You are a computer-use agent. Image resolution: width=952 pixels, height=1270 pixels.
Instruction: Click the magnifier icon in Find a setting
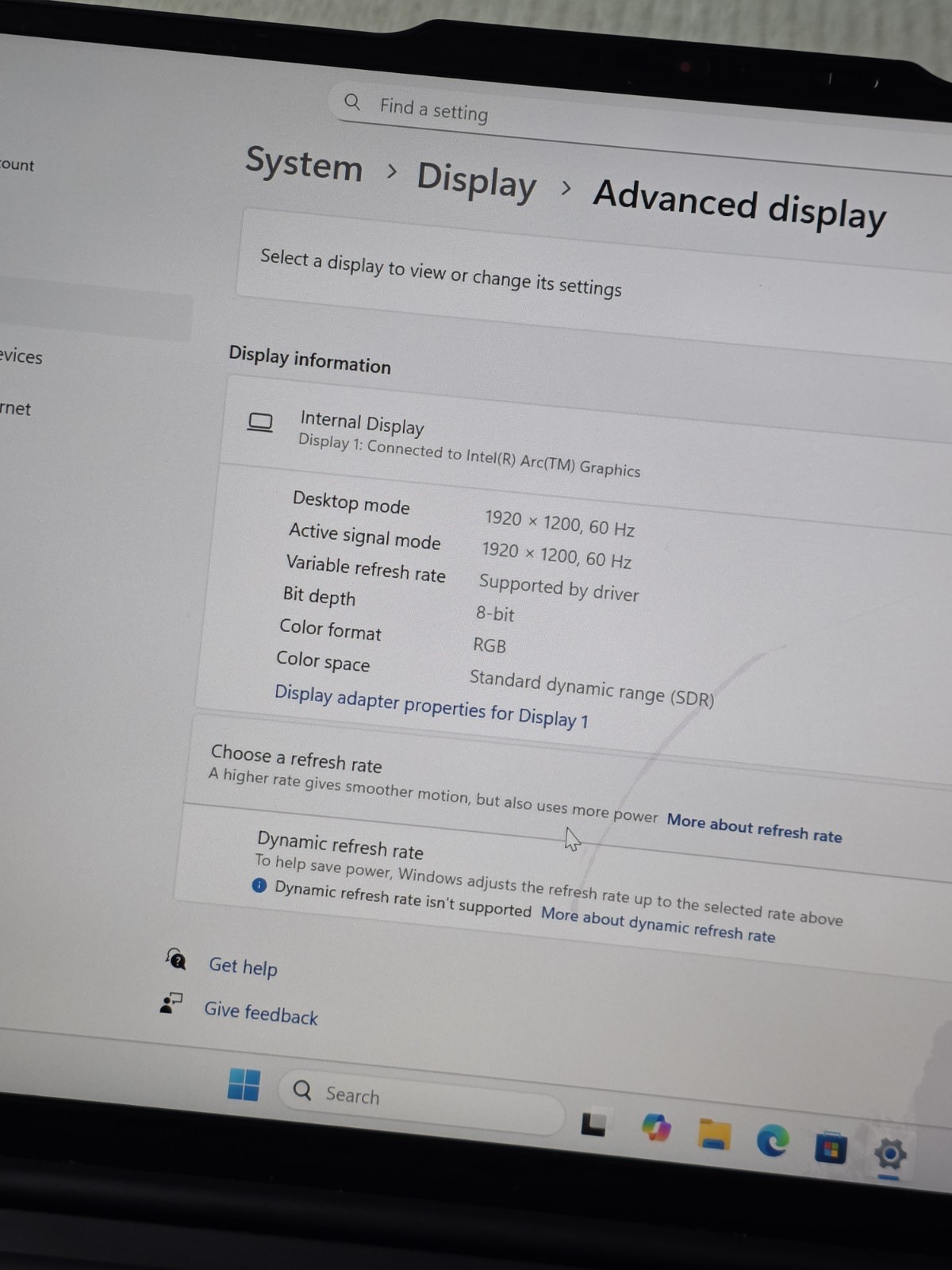pyautogui.click(x=352, y=102)
